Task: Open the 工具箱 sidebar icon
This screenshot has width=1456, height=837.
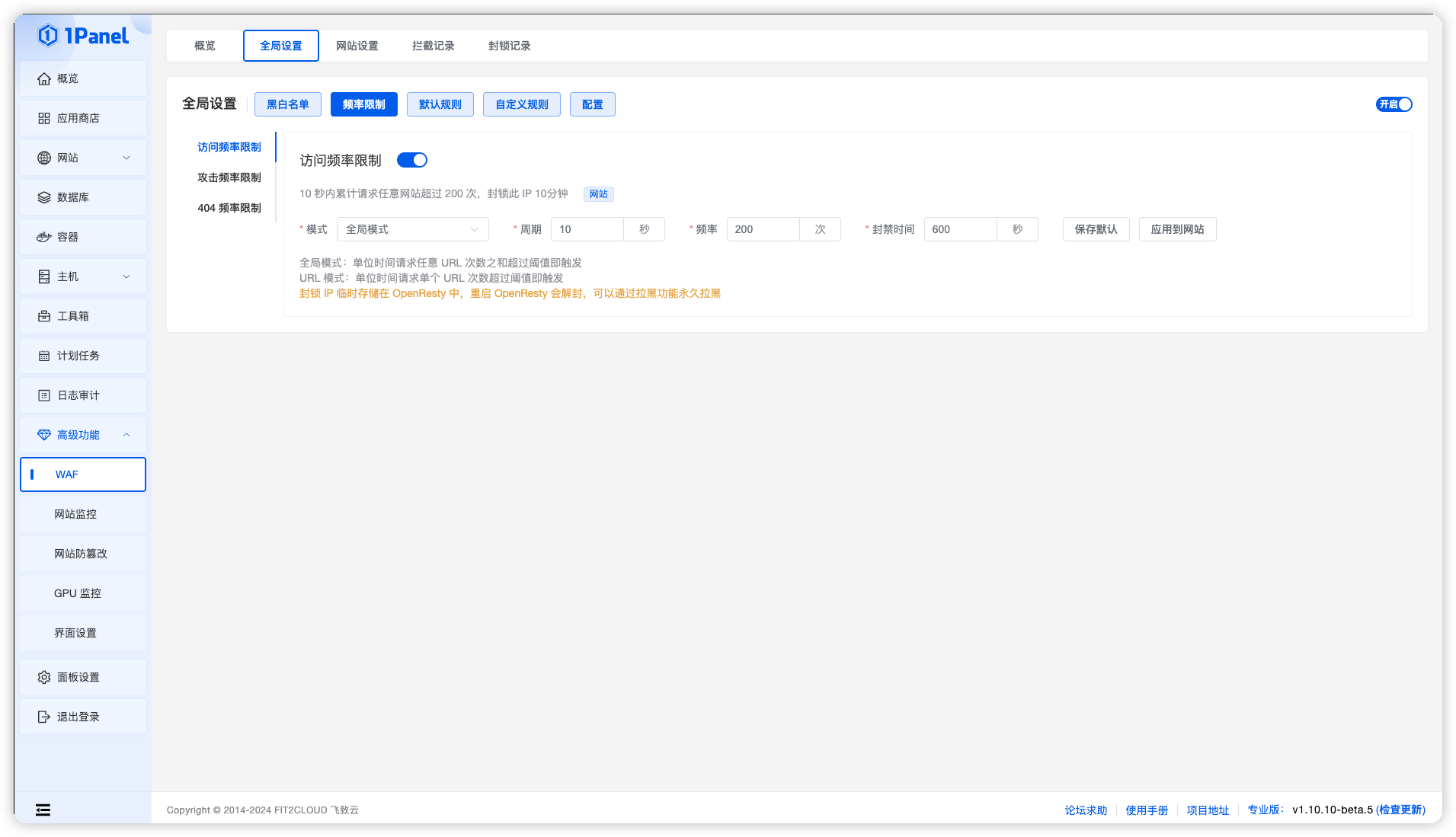Action: coord(44,315)
